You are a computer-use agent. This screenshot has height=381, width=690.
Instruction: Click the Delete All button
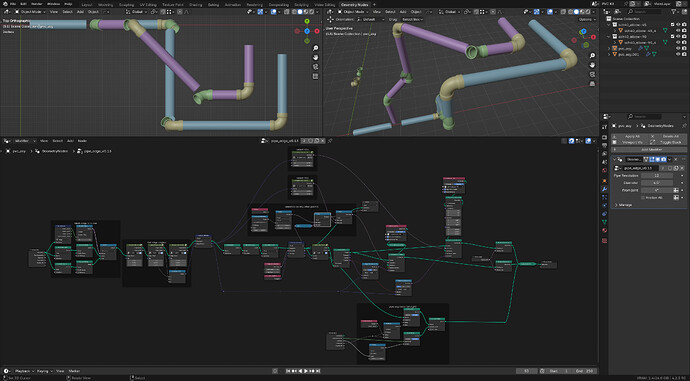pos(668,136)
